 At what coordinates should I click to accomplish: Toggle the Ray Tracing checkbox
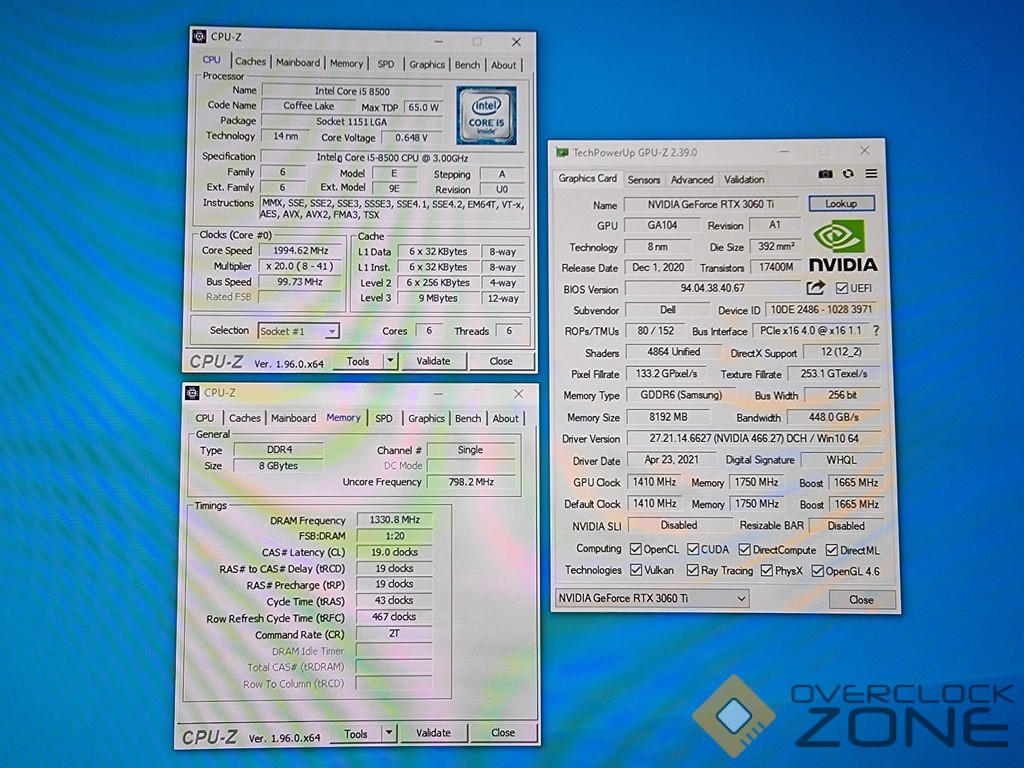[693, 570]
